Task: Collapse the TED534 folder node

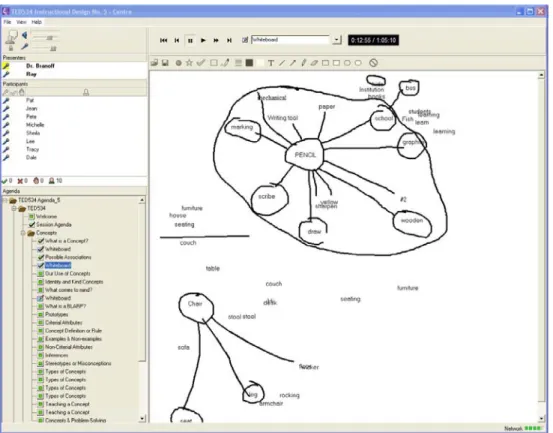Action: (x=14, y=208)
